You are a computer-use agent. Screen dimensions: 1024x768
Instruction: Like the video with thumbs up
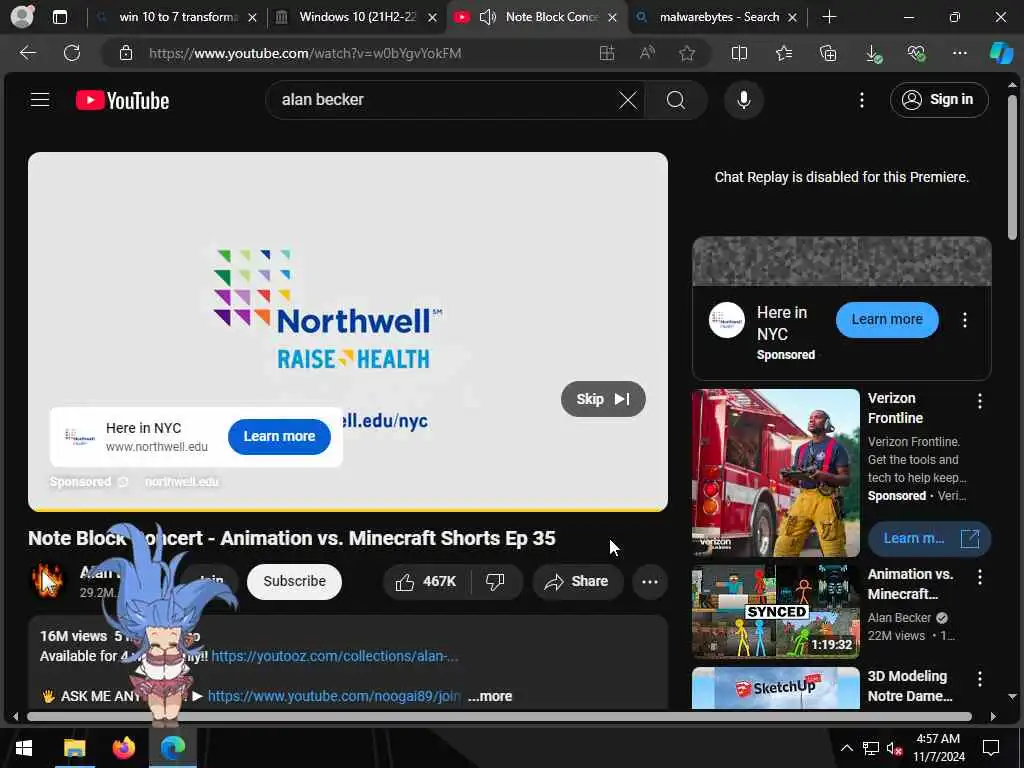click(426, 581)
